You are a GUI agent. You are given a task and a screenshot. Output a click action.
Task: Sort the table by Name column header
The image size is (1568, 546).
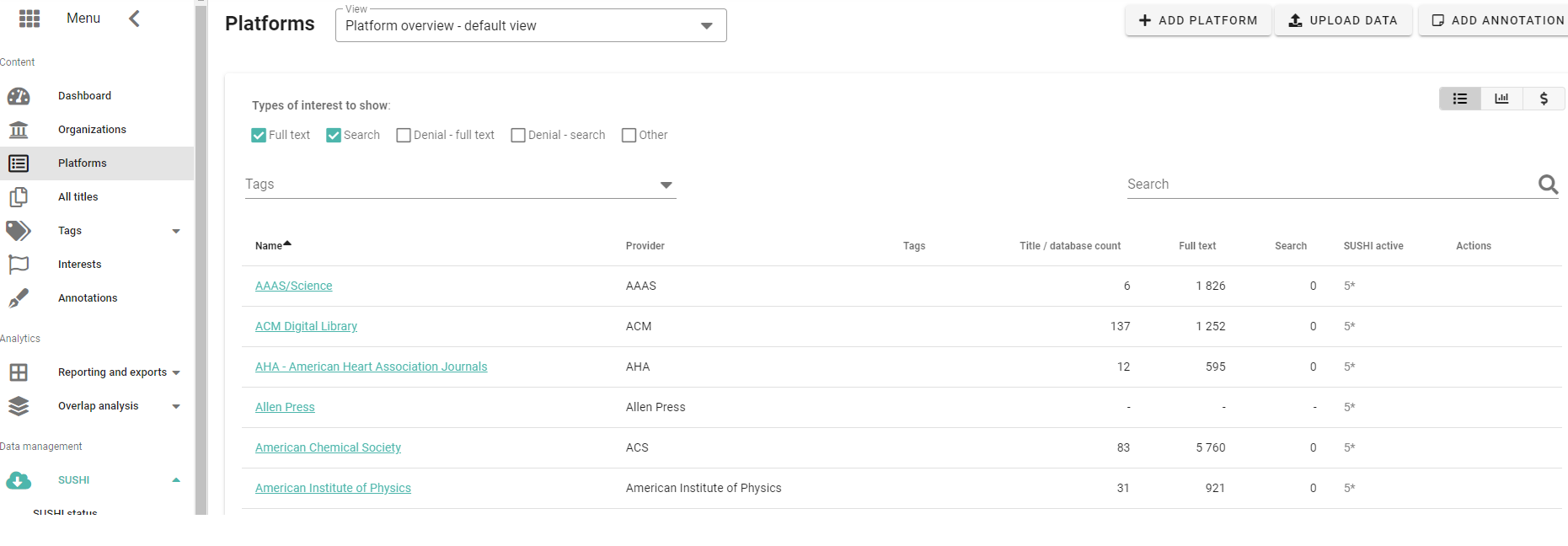click(270, 246)
